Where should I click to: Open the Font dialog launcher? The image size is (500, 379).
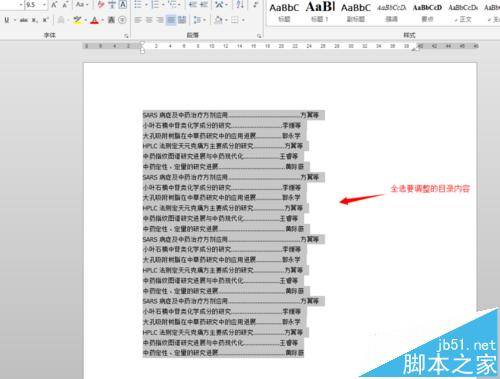(x=126, y=36)
